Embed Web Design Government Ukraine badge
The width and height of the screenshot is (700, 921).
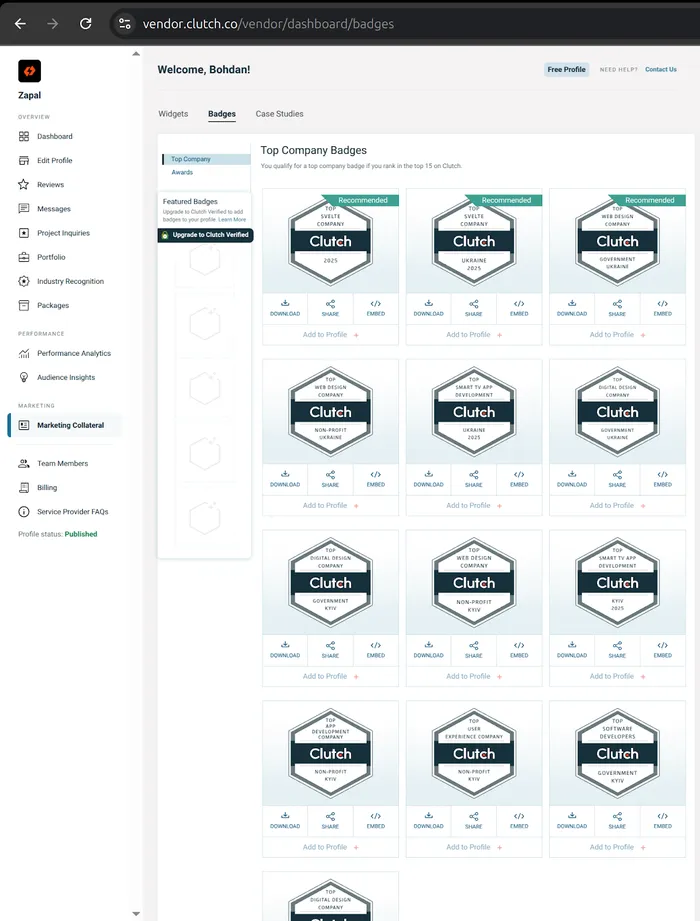(x=662, y=308)
